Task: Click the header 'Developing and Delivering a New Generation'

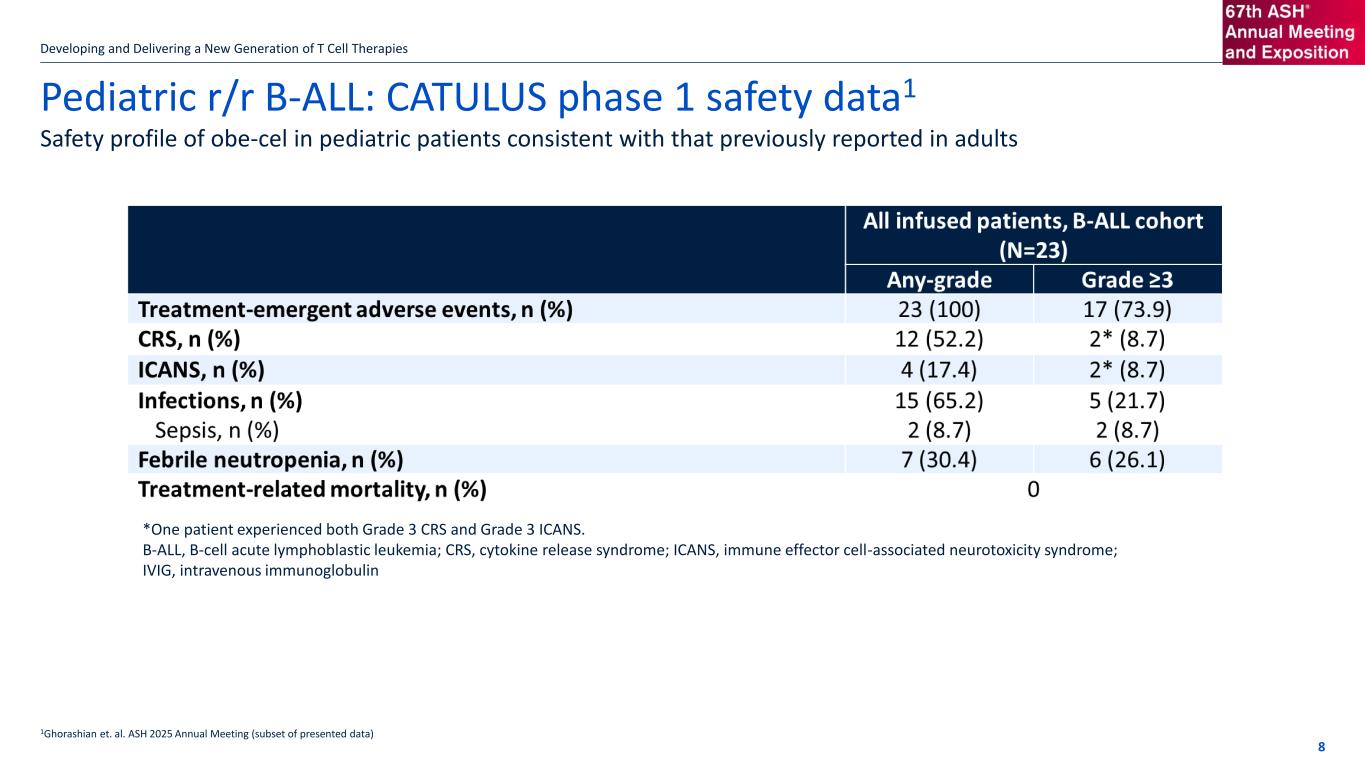Action: 223,49
